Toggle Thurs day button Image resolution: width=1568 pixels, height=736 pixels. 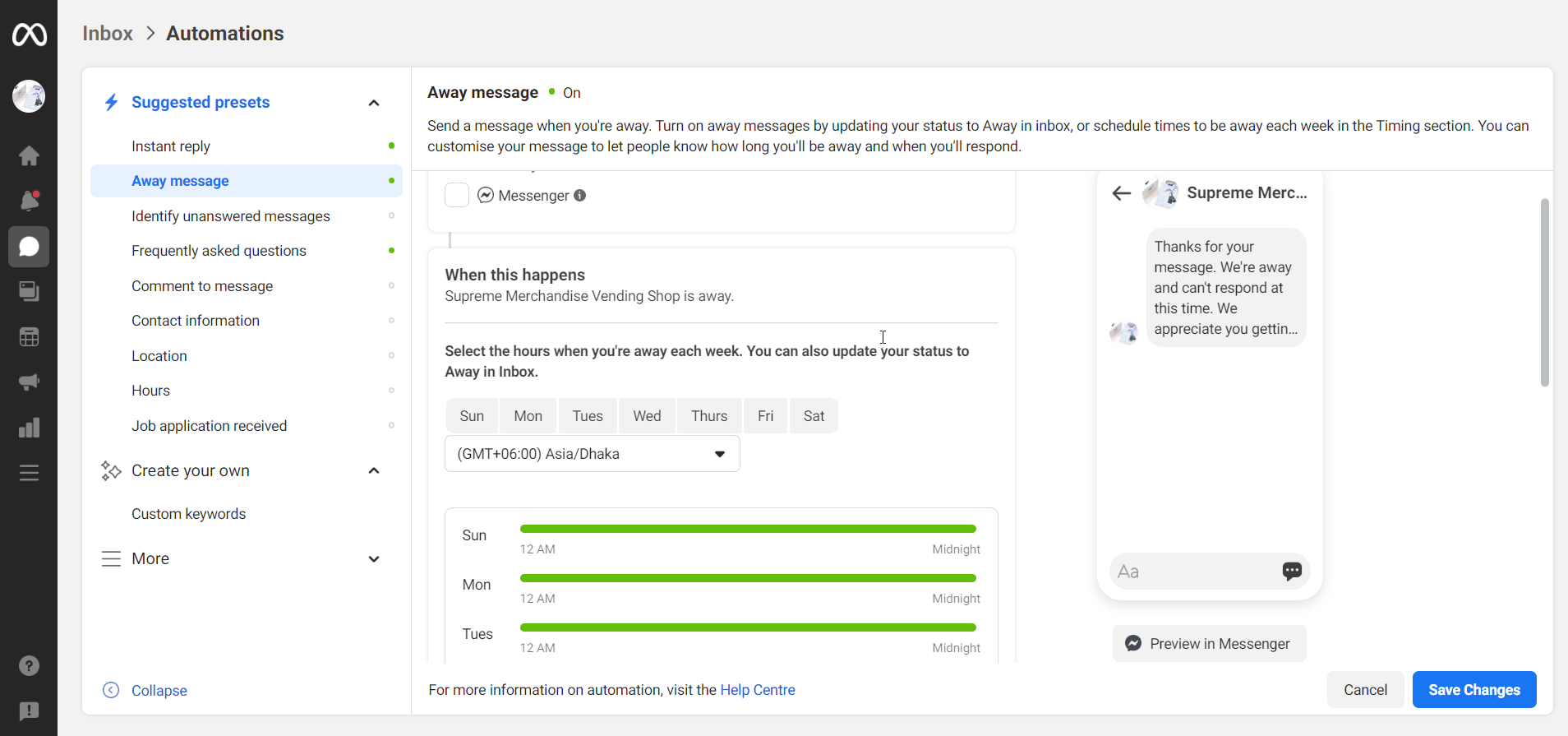coord(709,416)
